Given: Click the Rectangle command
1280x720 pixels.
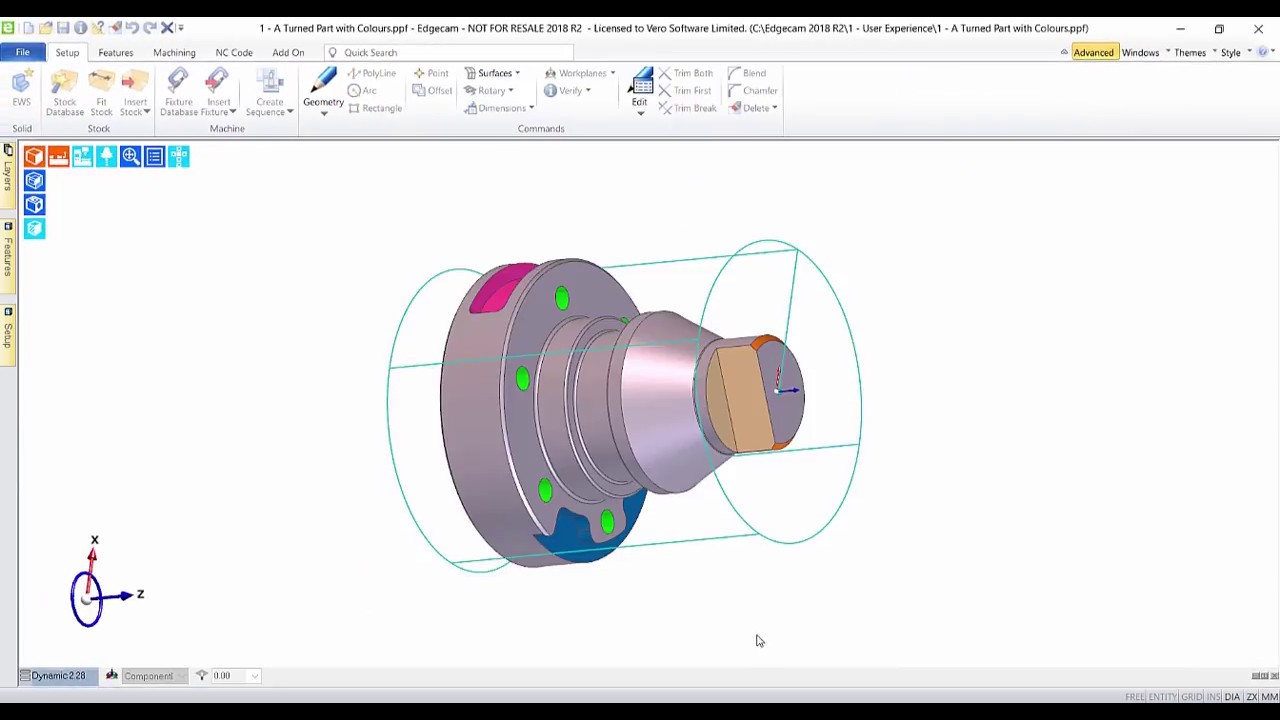Looking at the screenshot, I should [375, 108].
